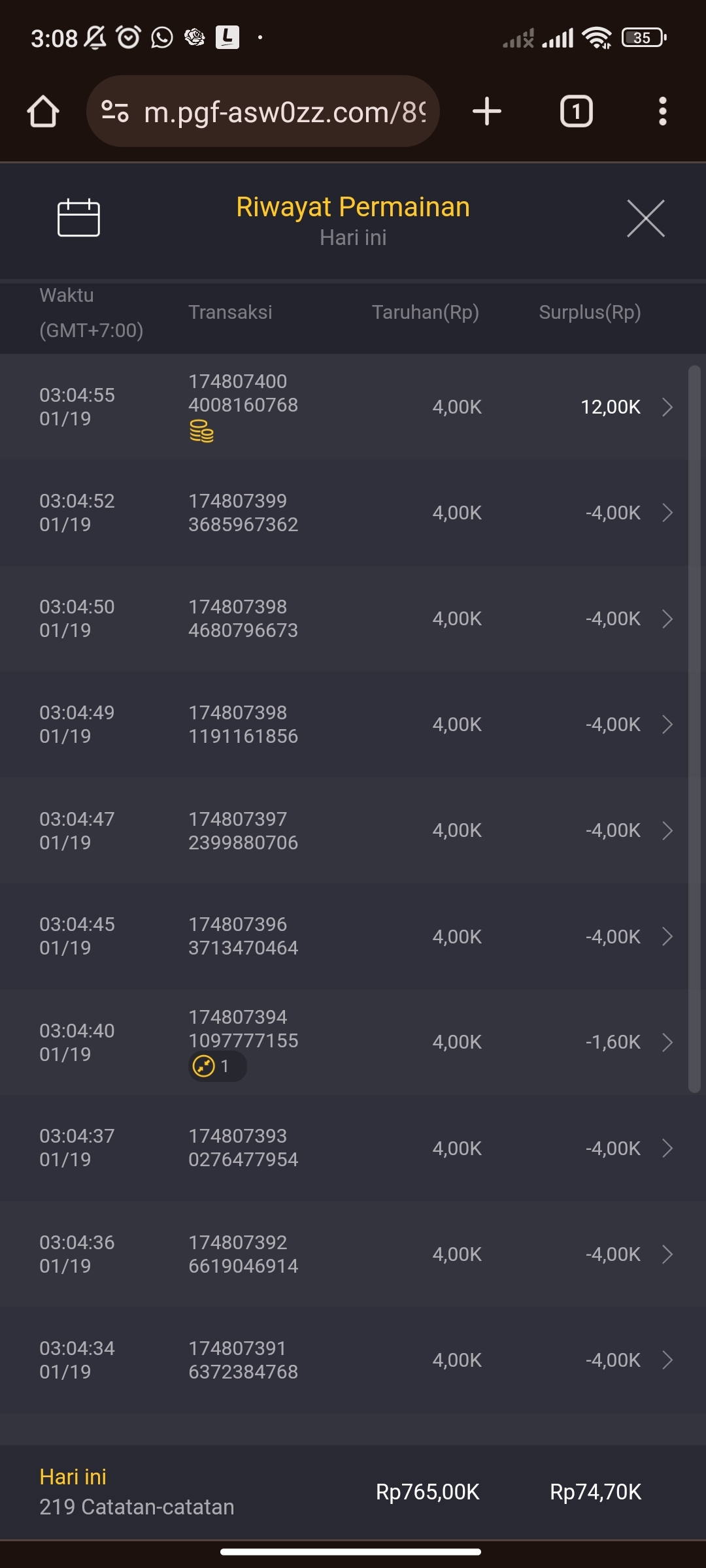Tap the gold coins icon on 03:04:55 entry
The width and height of the screenshot is (706, 1568).
coord(201,432)
